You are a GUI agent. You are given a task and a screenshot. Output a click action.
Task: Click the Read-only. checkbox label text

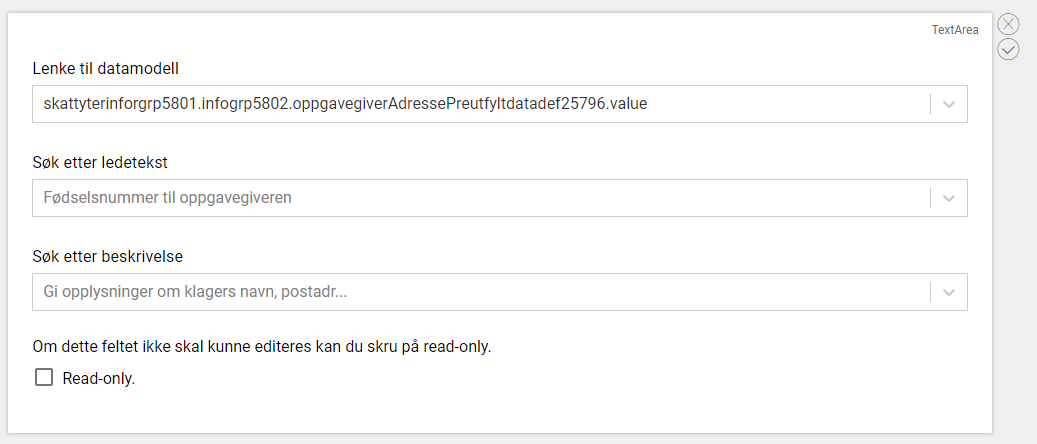point(99,379)
